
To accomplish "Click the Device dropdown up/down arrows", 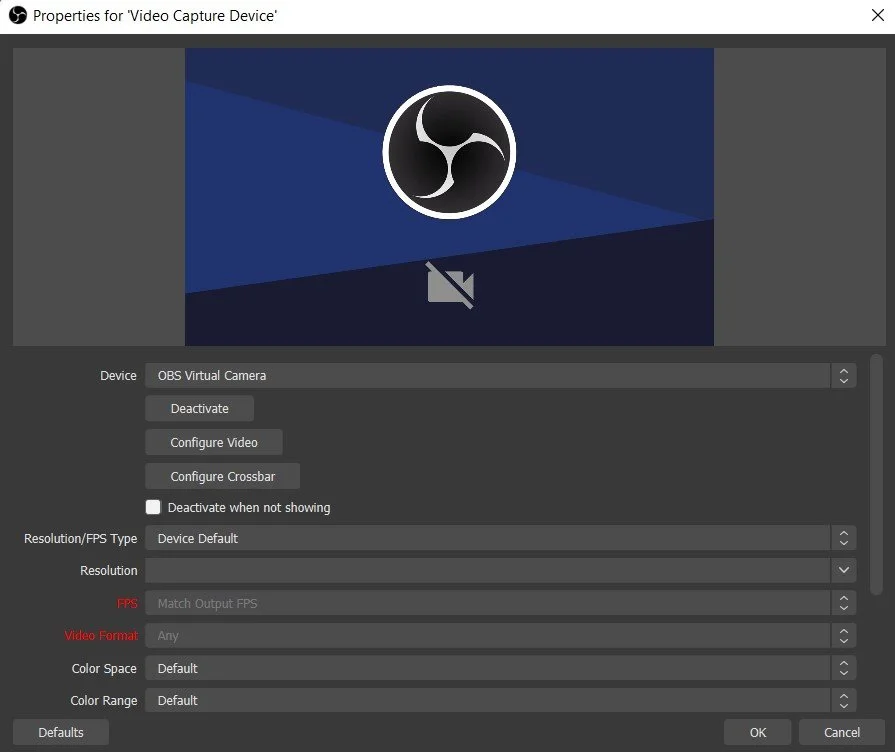I will pyautogui.click(x=844, y=376).
